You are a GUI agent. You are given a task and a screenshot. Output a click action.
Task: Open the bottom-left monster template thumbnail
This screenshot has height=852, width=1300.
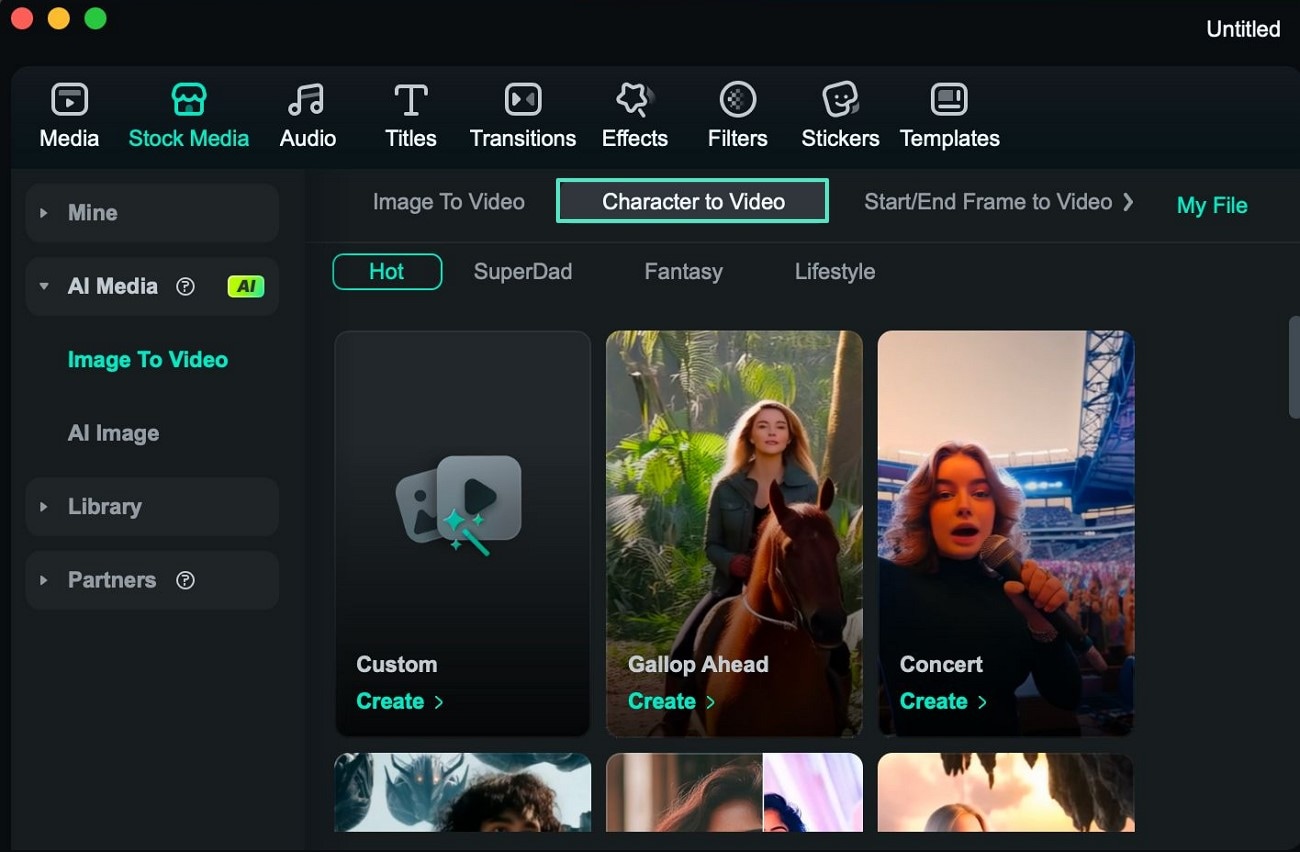[x=462, y=793]
